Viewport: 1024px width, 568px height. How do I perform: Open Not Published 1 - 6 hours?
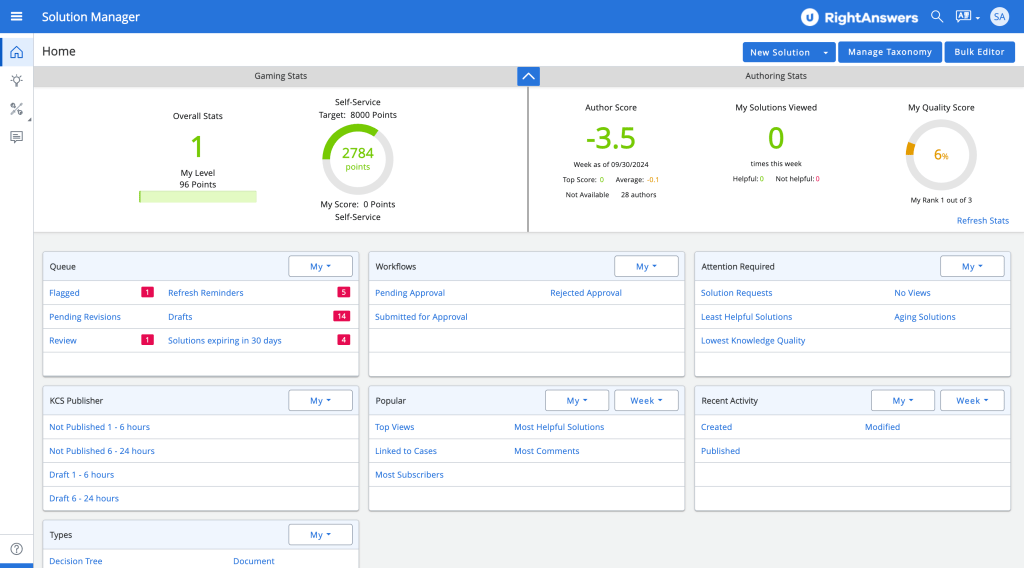tap(99, 427)
